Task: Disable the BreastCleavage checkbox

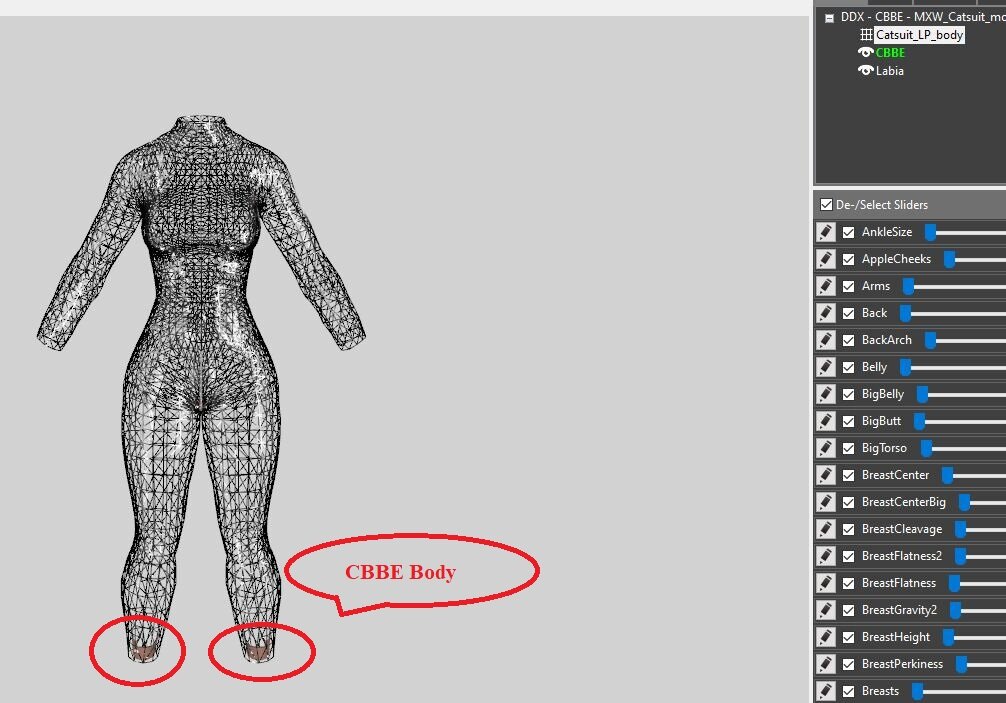Action: 848,529
